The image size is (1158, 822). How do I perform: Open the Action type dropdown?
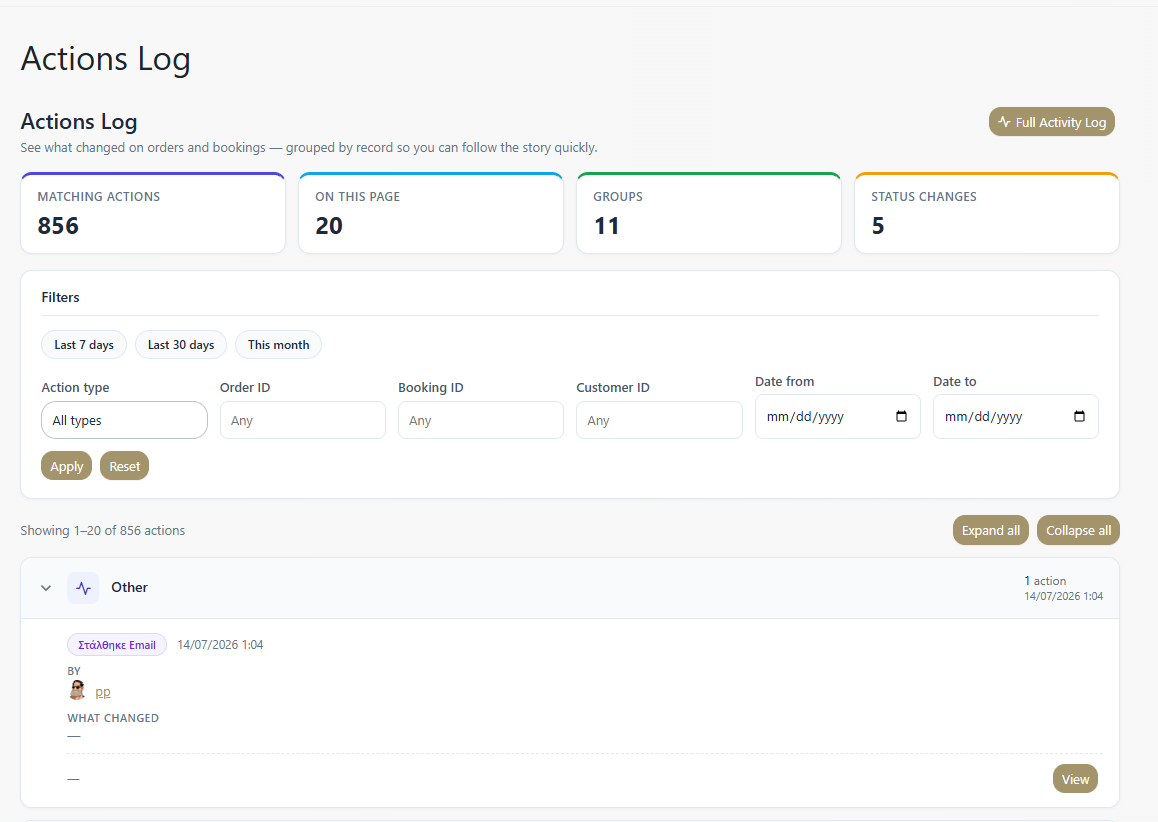(x=124, y=420)
